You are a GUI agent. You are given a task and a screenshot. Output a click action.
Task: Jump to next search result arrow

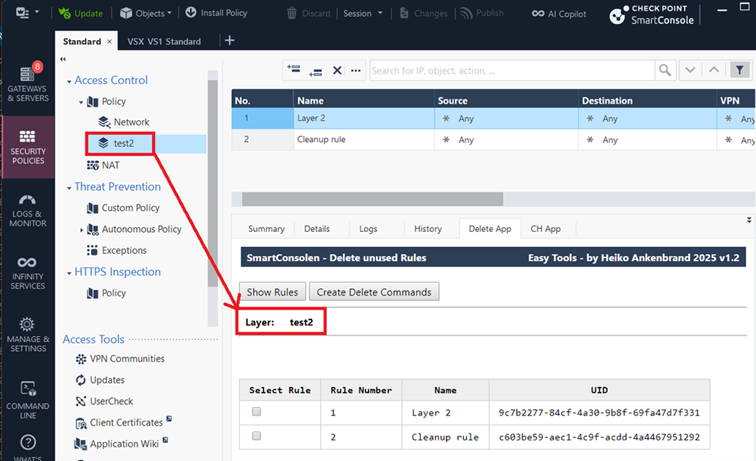(690, 70)
